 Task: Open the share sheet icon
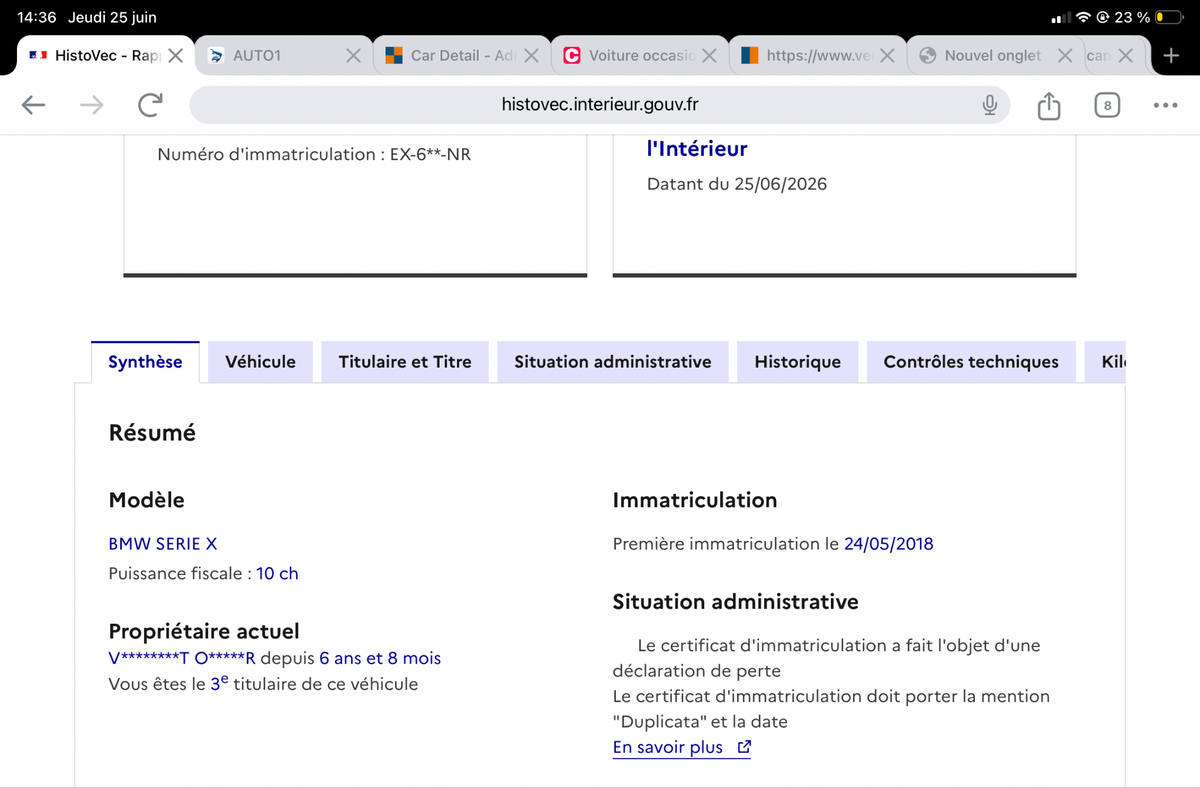click(1048, 104)
